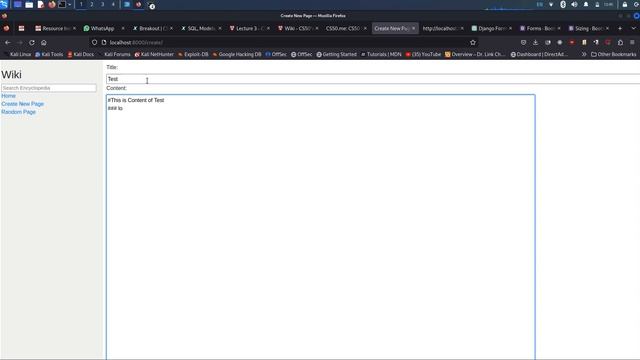Expand the list all tabs chevron
The height and width of the screenshot is (360, 640).
[633, 29]
